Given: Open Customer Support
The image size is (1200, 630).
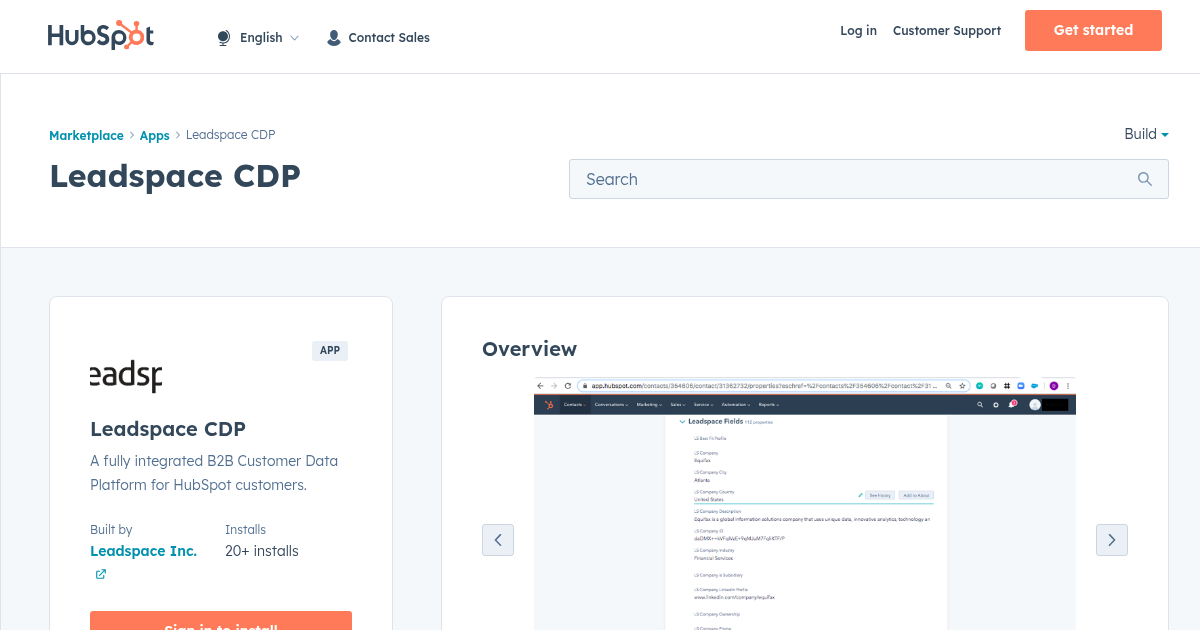Looking at the screenshot, I should pyautogui.click(x=947, y=31).
